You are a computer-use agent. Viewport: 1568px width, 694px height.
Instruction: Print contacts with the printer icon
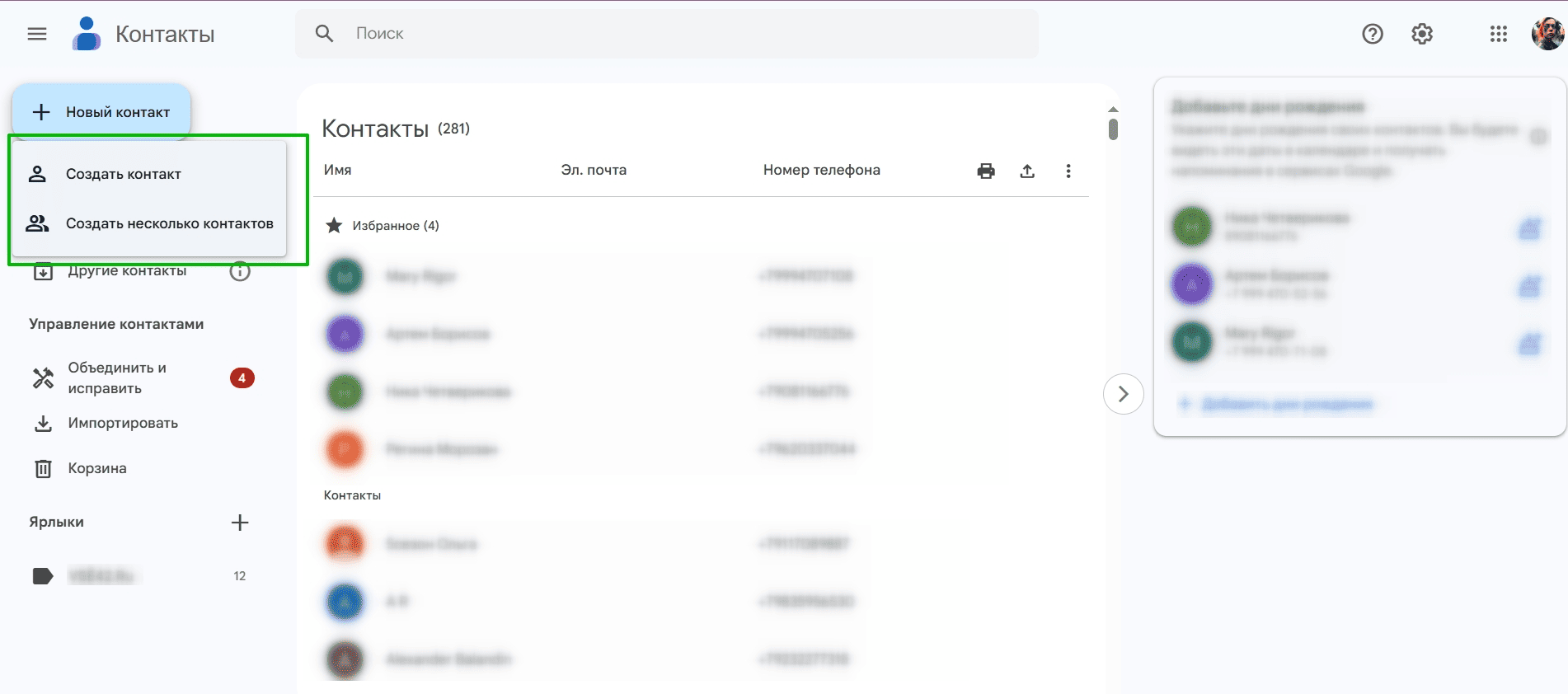tap(986, 171)
